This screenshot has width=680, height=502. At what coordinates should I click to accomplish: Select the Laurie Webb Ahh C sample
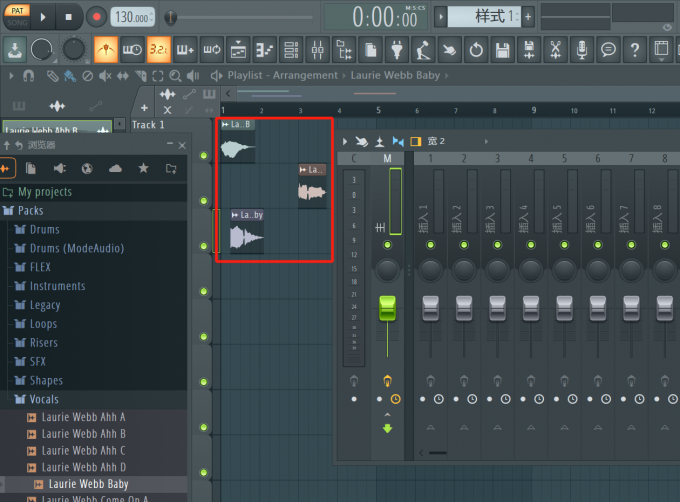click(83, 450)
